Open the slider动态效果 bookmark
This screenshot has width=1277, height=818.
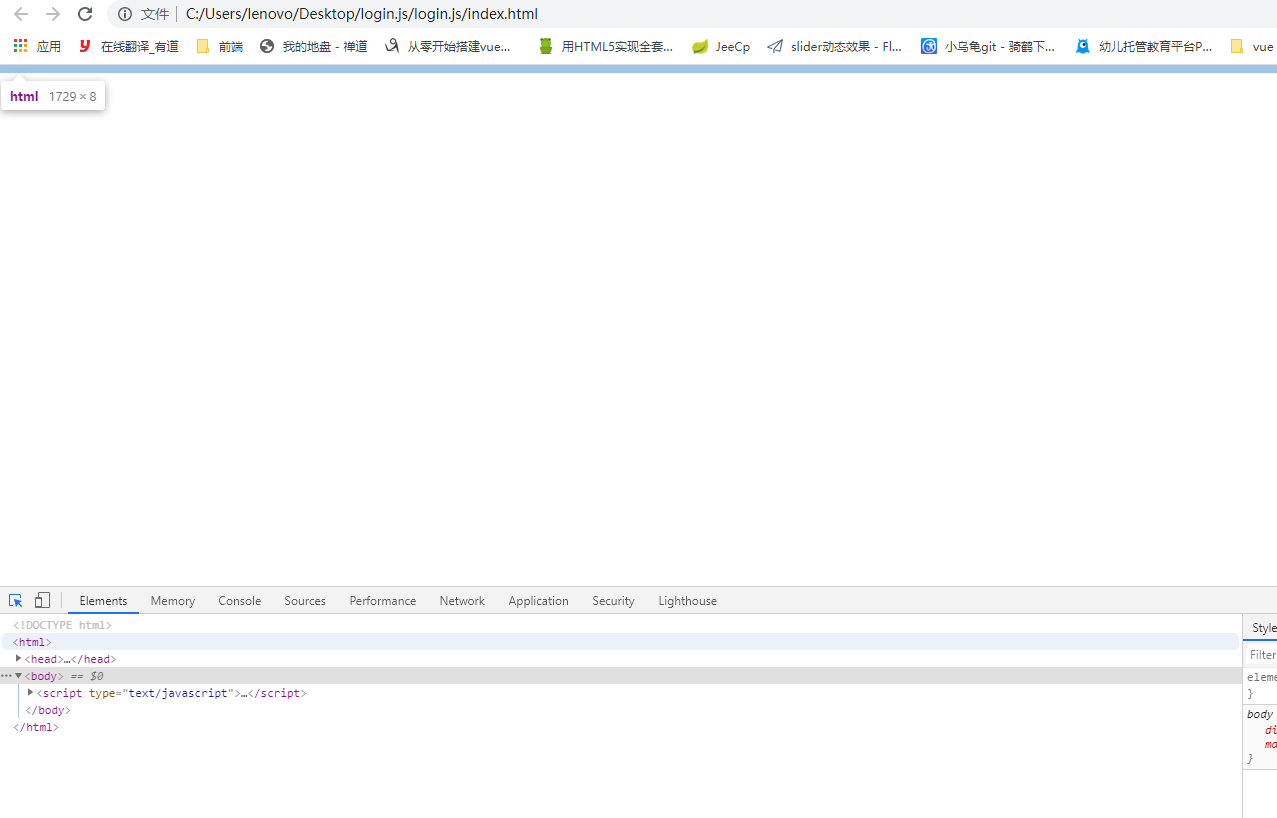pyautogui.click(x=835, y=46)
